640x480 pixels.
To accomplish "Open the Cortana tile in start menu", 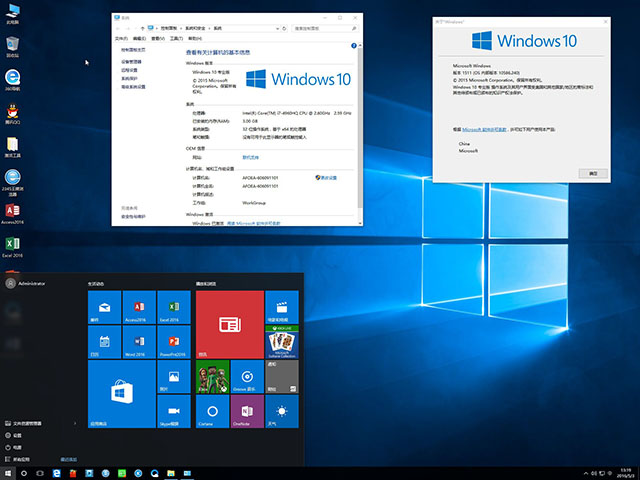I will click(x=212, y=412).
